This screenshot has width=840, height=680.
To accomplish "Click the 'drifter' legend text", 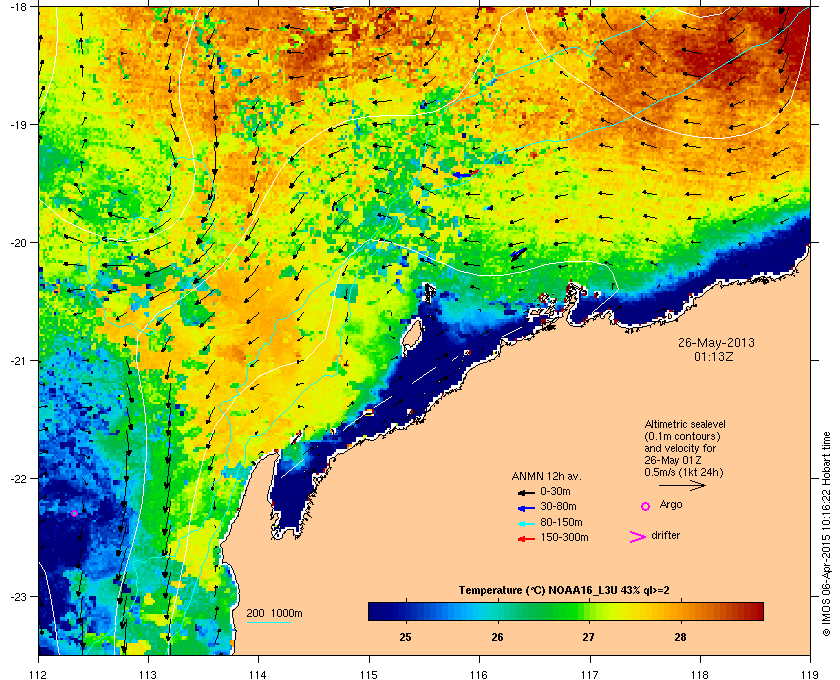I will click(665, 535).
